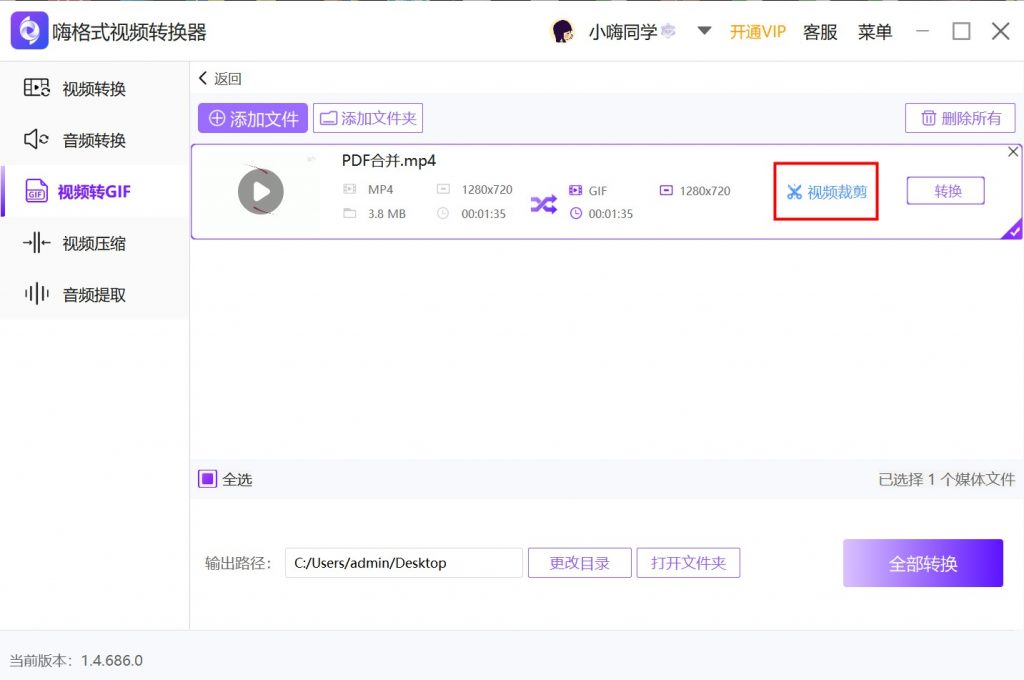Click the user avatar icon
The height and width of the screenshot is (680, 1024).
tap(563, 31)
